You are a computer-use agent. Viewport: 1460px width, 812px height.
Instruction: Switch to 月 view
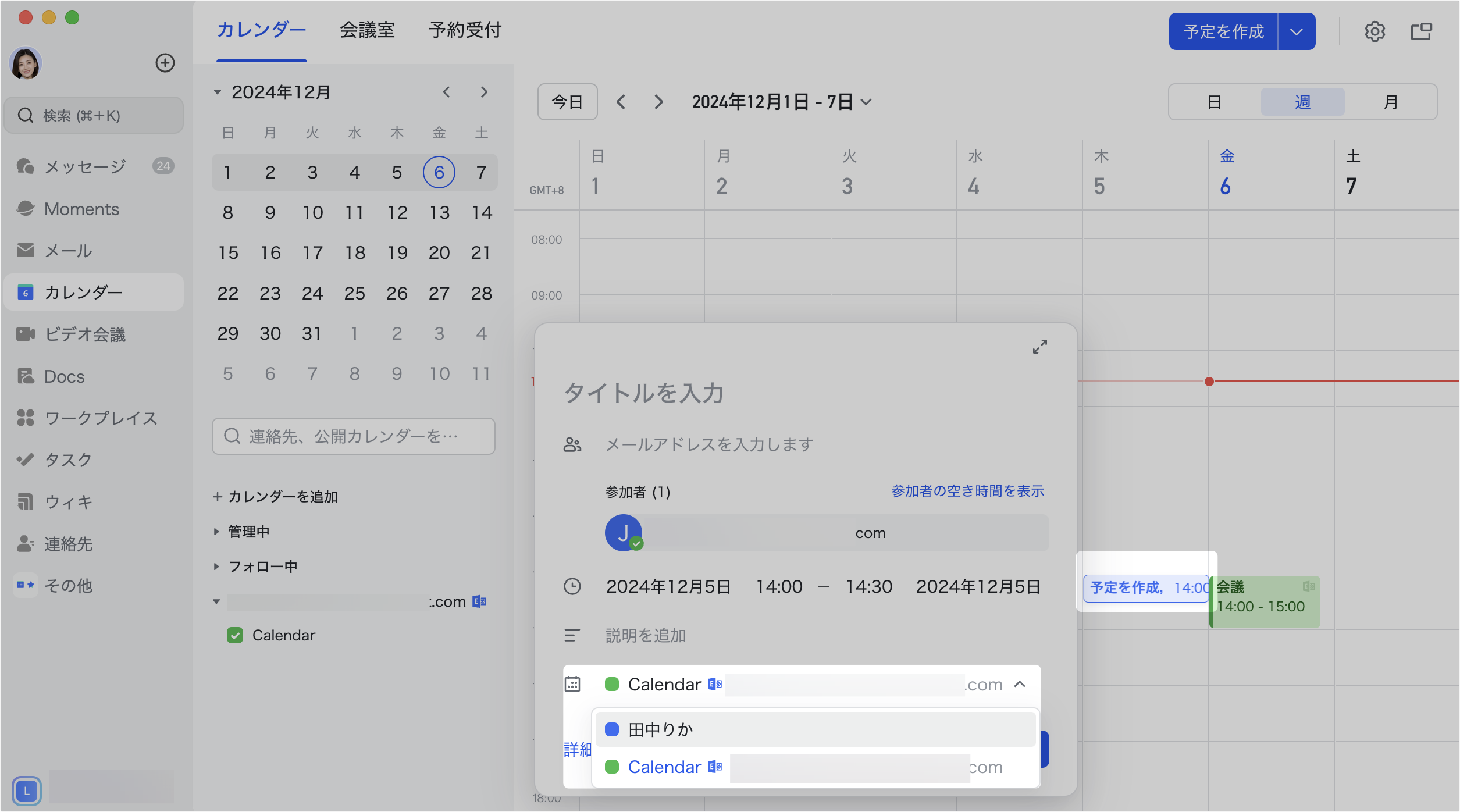(x=1390, y=102)
